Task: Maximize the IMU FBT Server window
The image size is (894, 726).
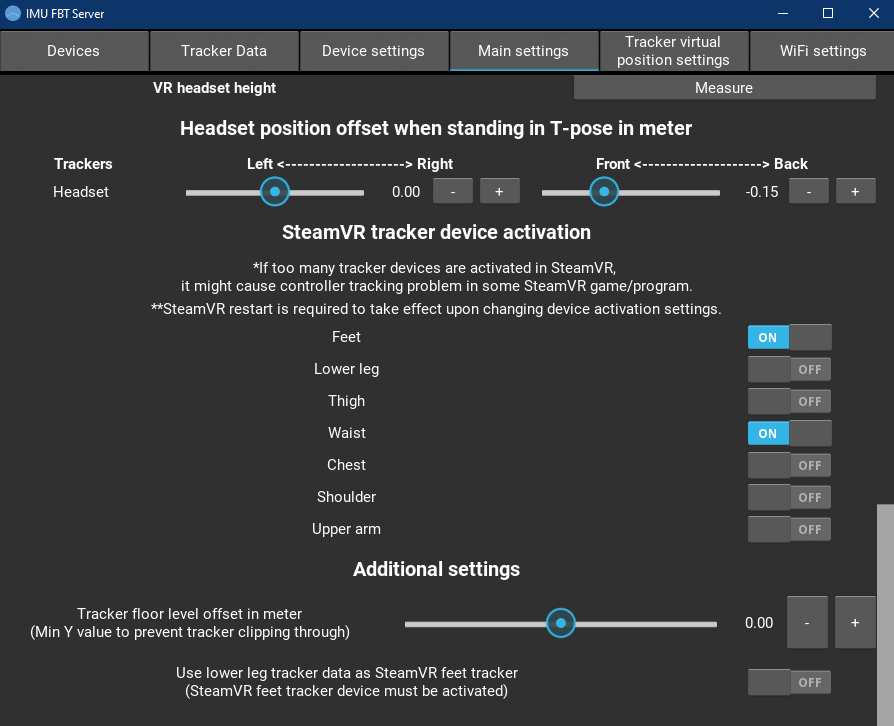Action: [x=828, y=14]
